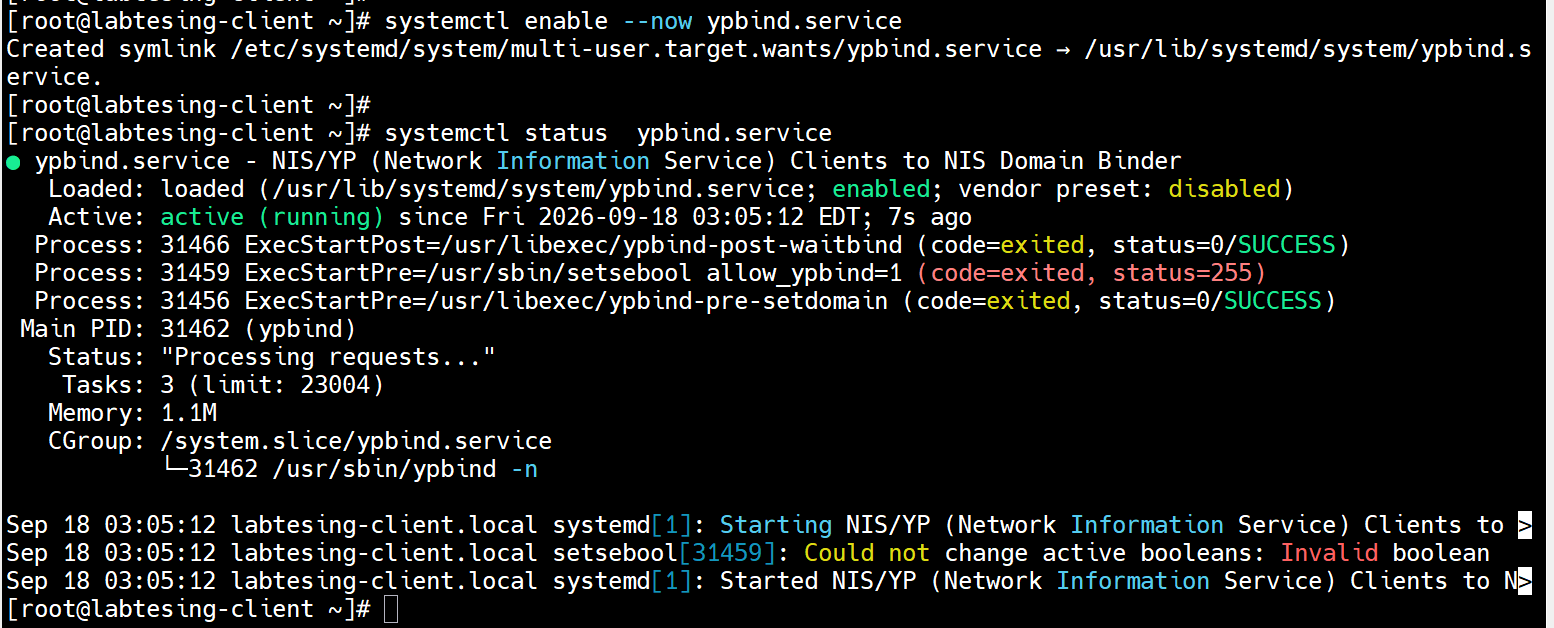Click the 'systemctl status ypbind.service' command text
The height and width of the screenshot is (628, 1554).
[608, 133]
